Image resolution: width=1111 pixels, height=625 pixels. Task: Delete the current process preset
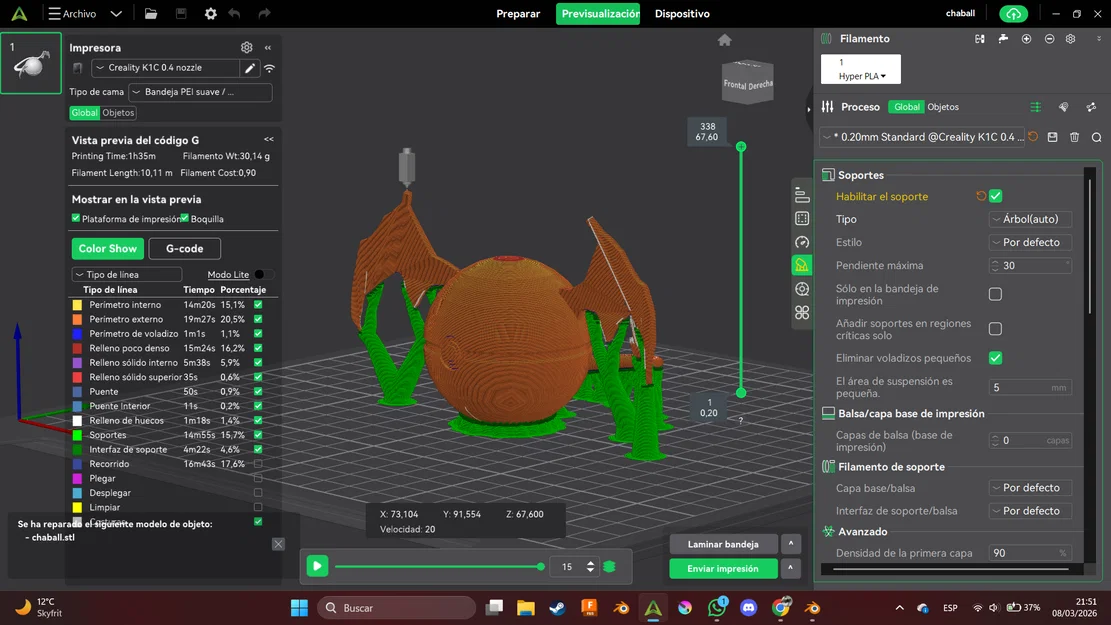[1075, 137]
